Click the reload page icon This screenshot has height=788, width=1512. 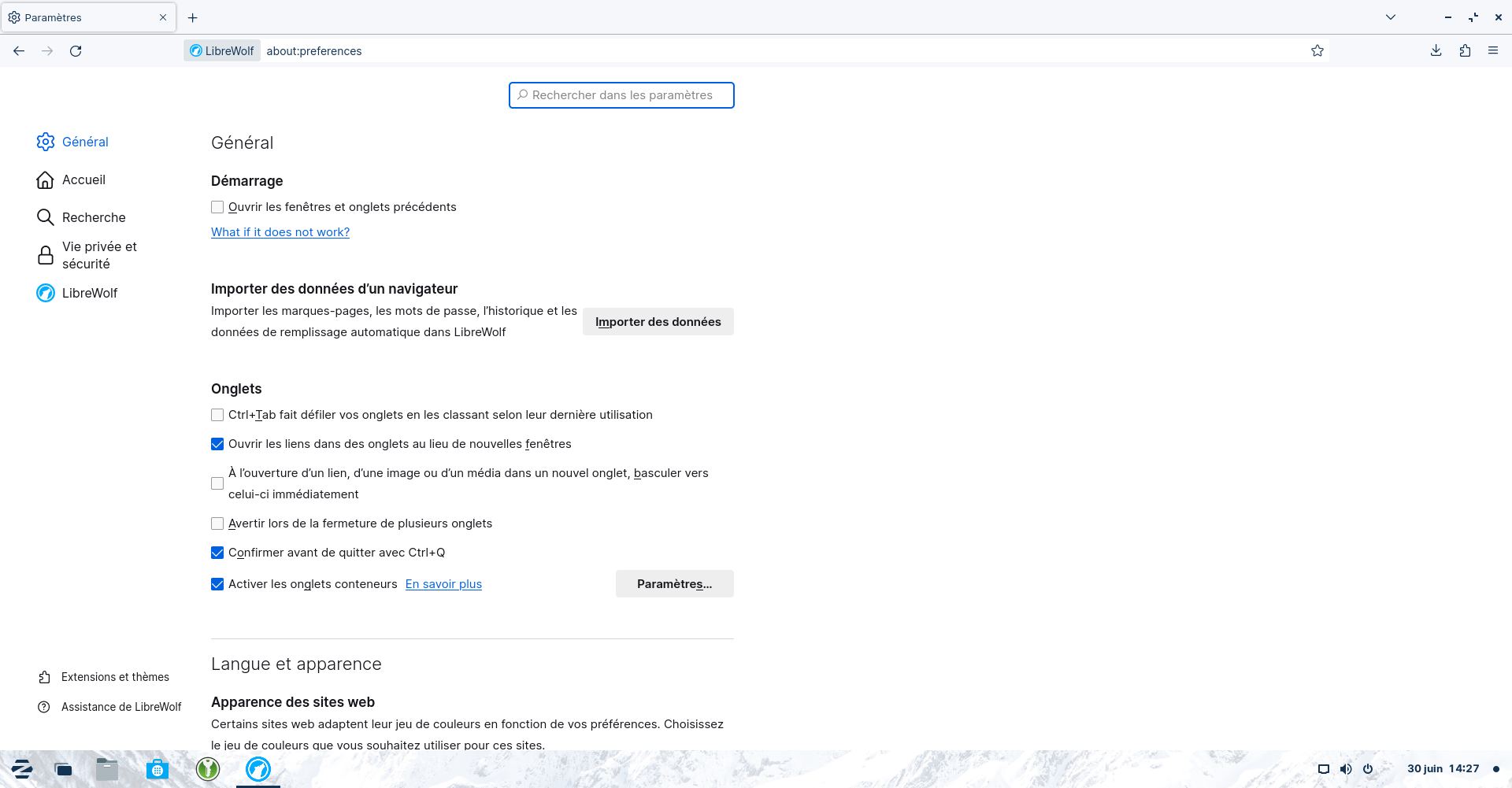[76, 51]
